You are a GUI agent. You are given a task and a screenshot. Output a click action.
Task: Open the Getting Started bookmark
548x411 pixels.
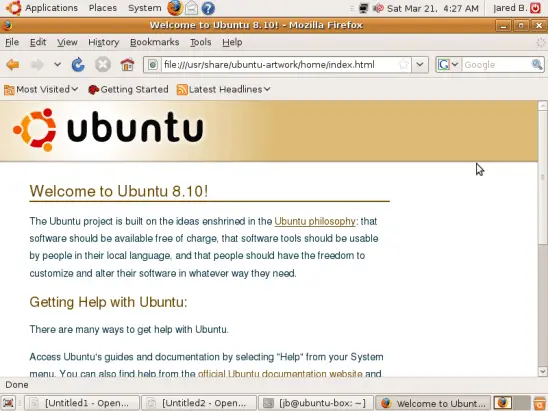coord(128,89)
